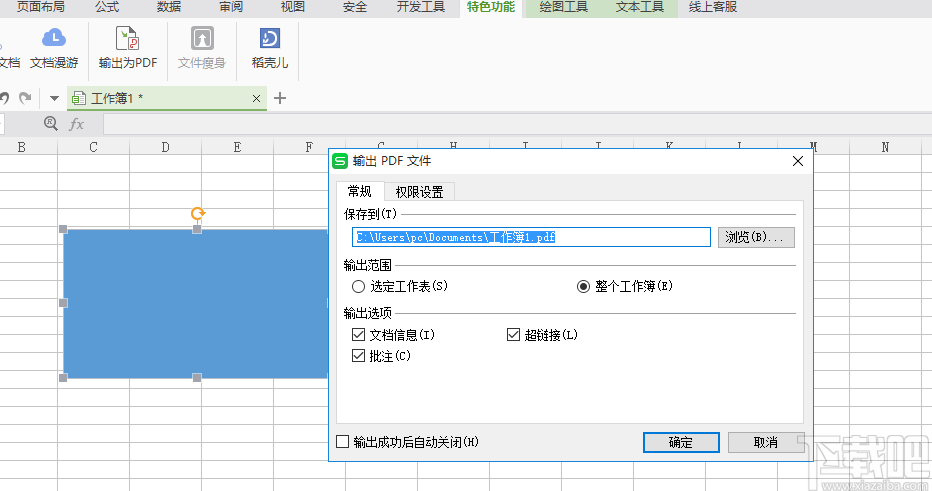Click the formula bar input field
The image size is (932, 491).
(x=518, y=124)
